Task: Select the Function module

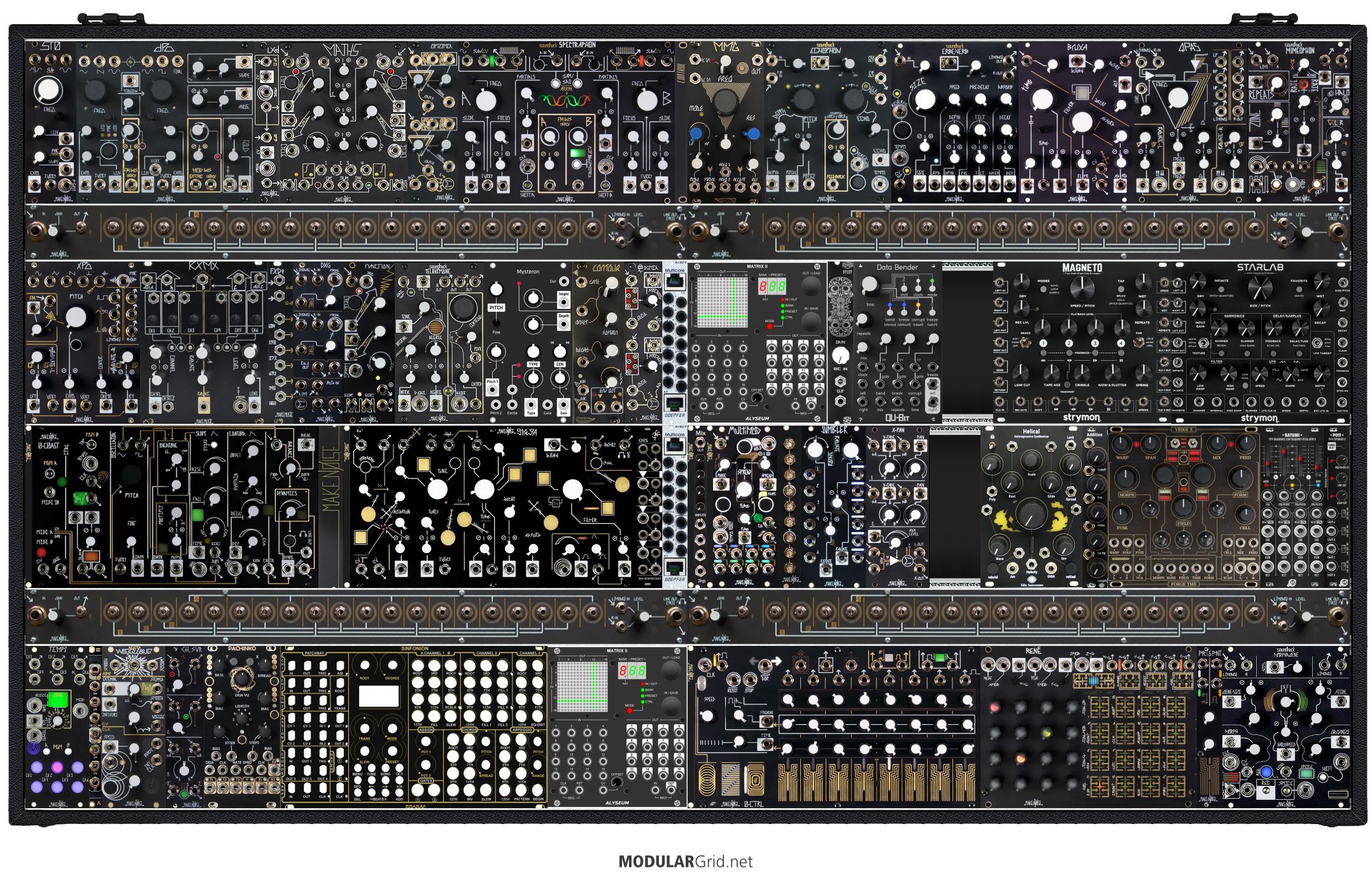Action: (369, 342)
